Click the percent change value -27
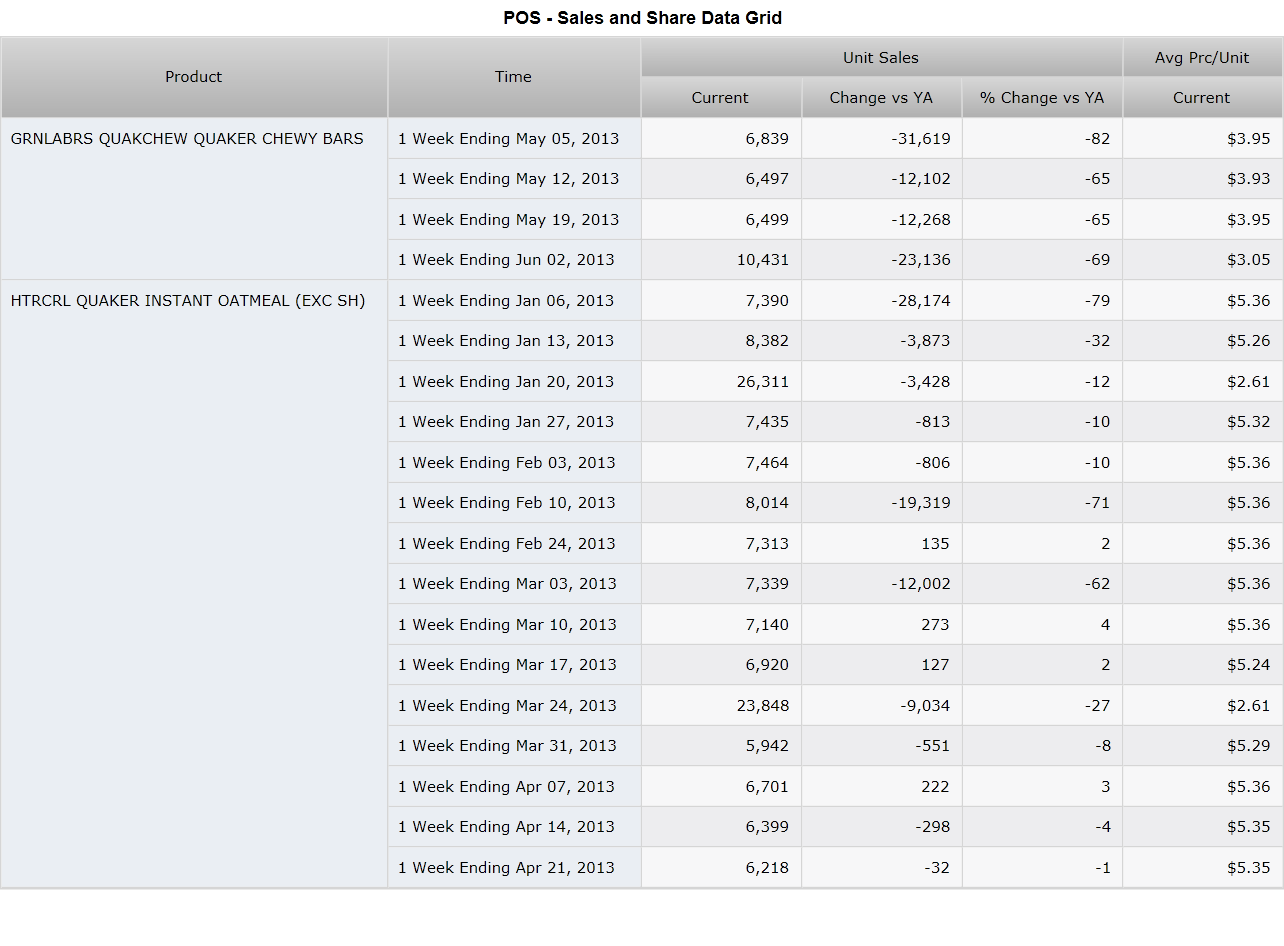1284x946 pixels. tap(1097, 706)
